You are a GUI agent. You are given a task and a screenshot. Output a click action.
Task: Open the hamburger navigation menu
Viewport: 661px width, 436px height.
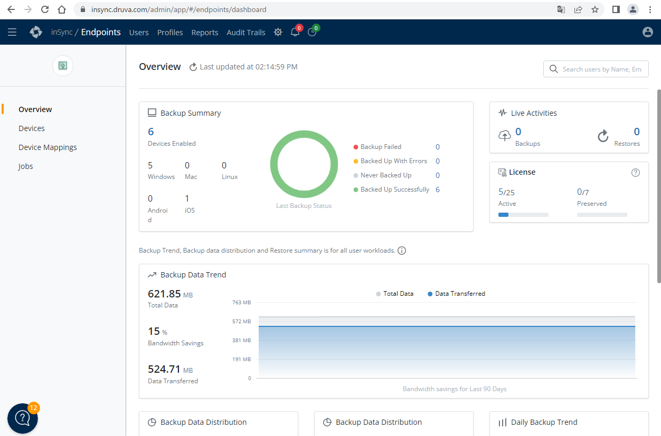pyautogui.click(x=12, y=32)
